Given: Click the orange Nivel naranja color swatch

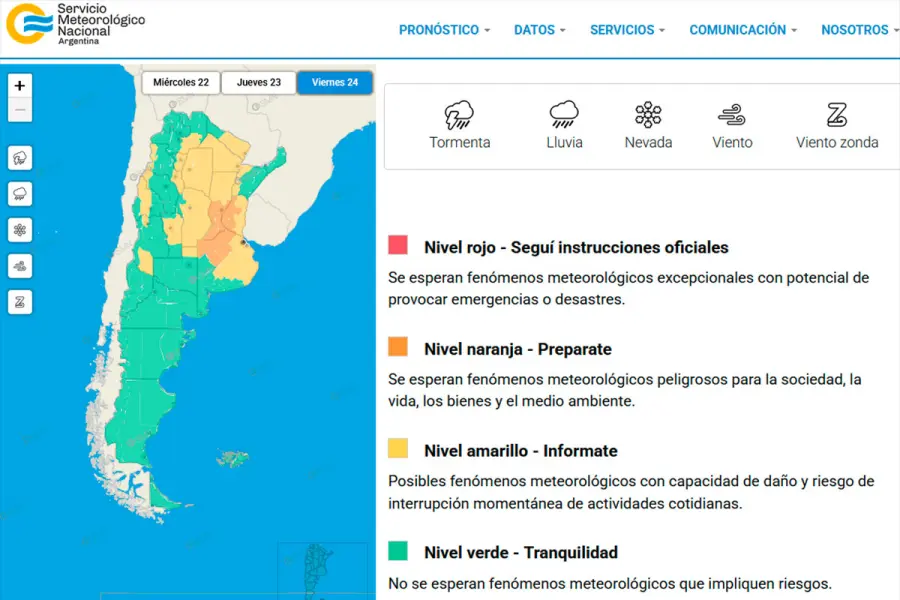Looking at the screenshot, I should pyautogui.click(x=398, y=347).
